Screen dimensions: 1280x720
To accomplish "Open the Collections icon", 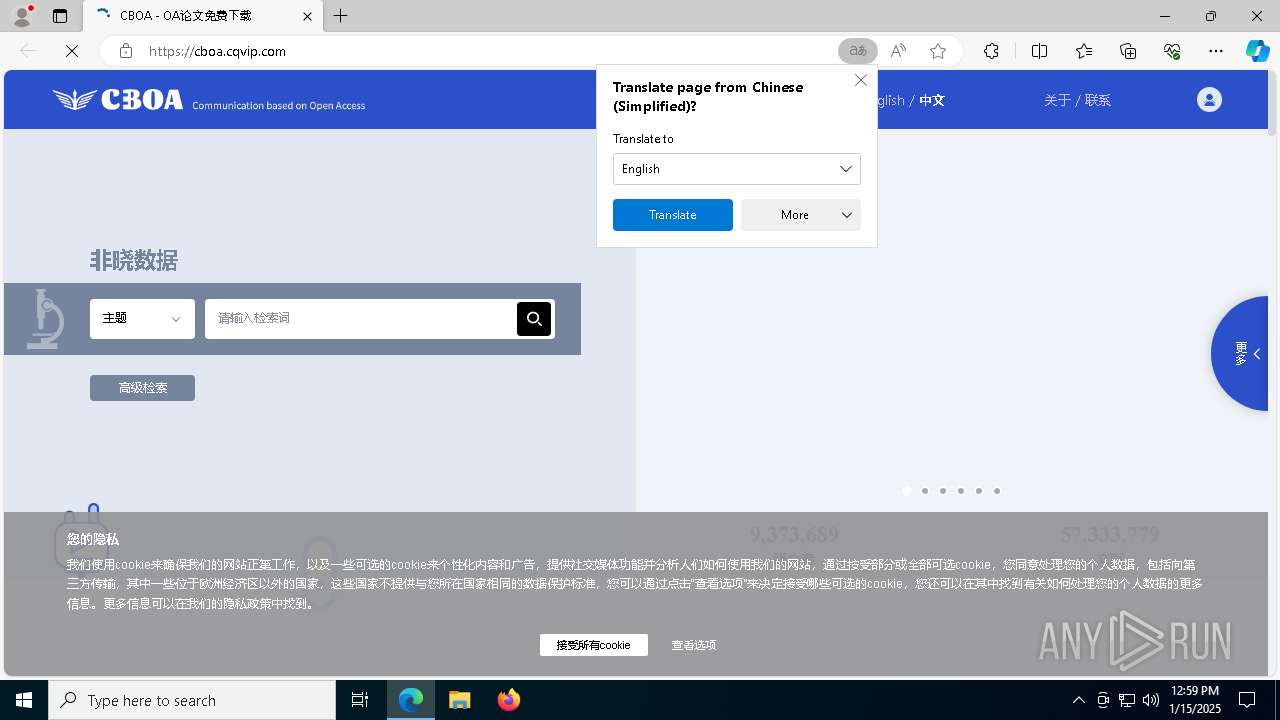I will pyautogui.click(x=1128, y=51).
